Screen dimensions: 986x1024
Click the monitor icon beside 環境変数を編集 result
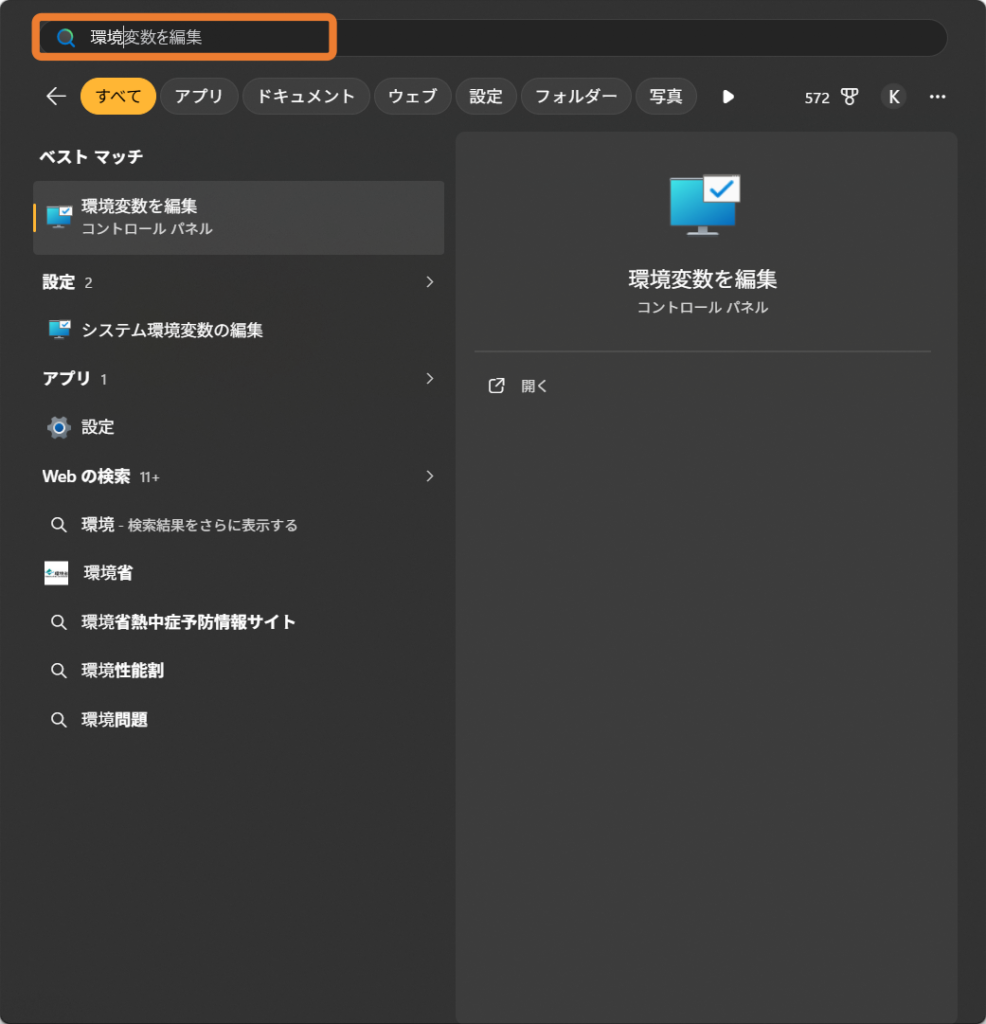click(x=59, y=217)
